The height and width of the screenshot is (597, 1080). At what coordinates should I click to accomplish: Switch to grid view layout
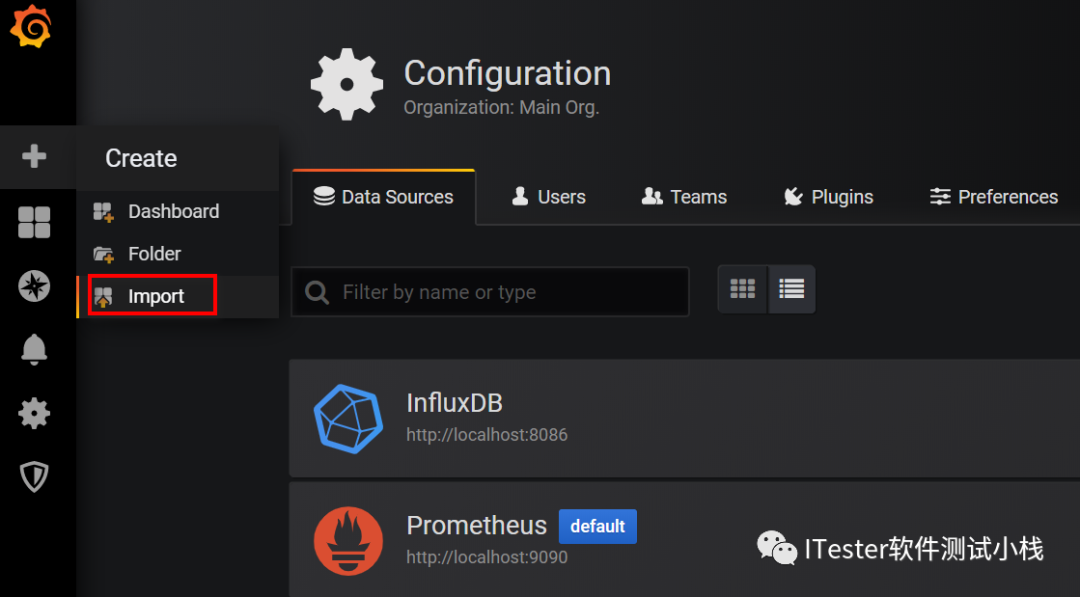pos(742,289)
